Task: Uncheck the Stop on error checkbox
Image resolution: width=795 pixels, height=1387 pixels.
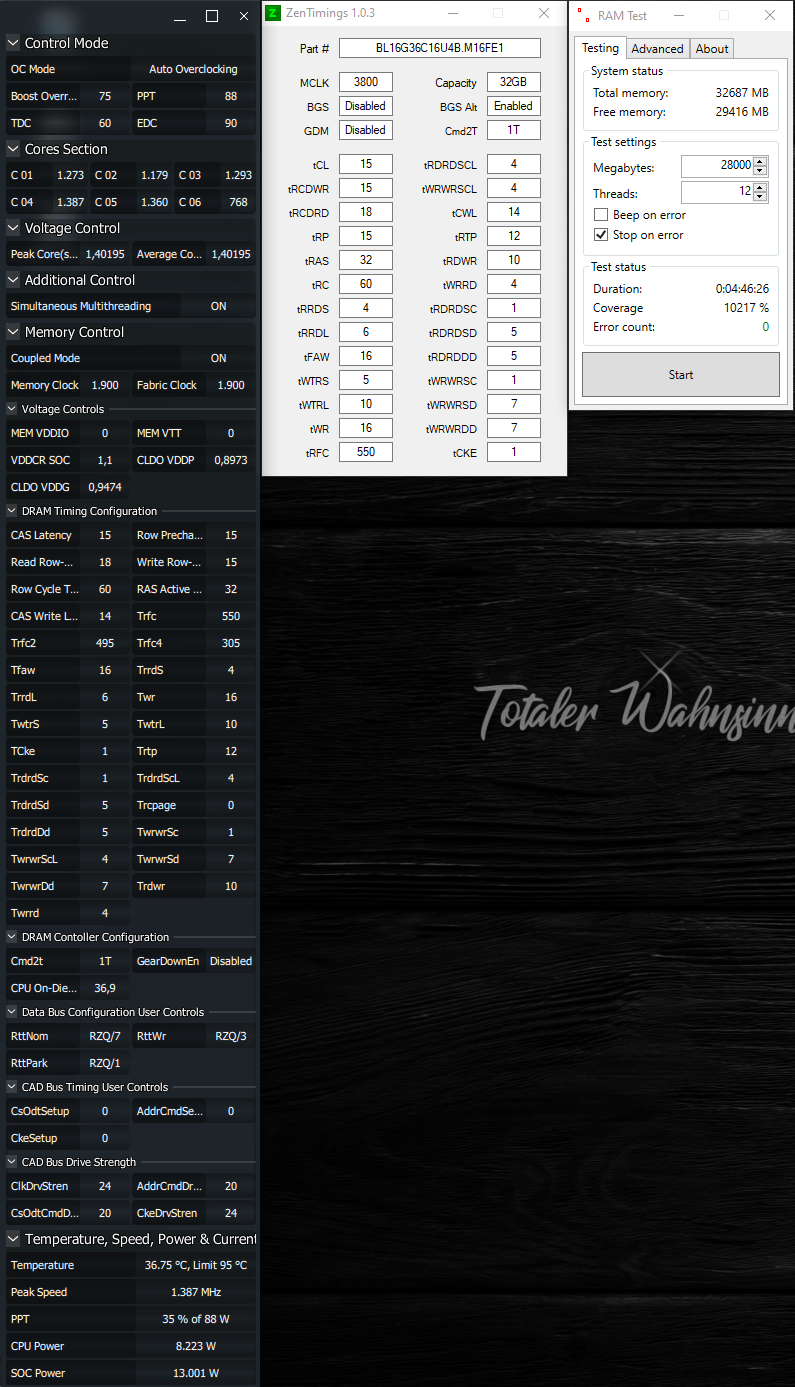Action: pos(601,235)
